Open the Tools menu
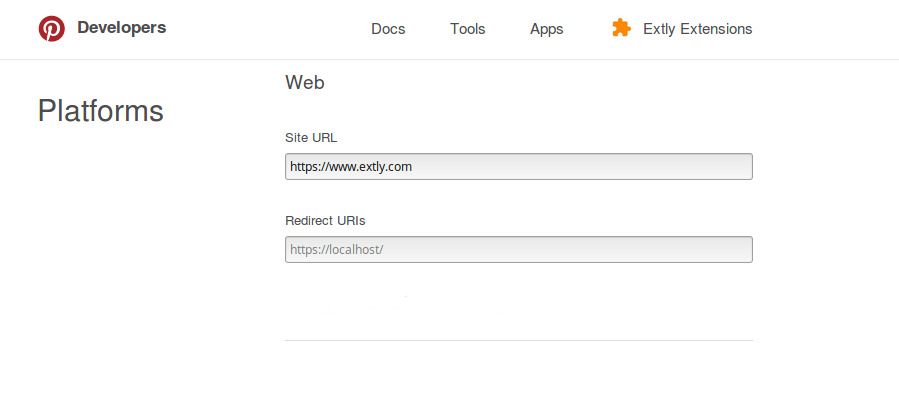The width and height of the screenshot is (899, 399). [x=468, y=29]
